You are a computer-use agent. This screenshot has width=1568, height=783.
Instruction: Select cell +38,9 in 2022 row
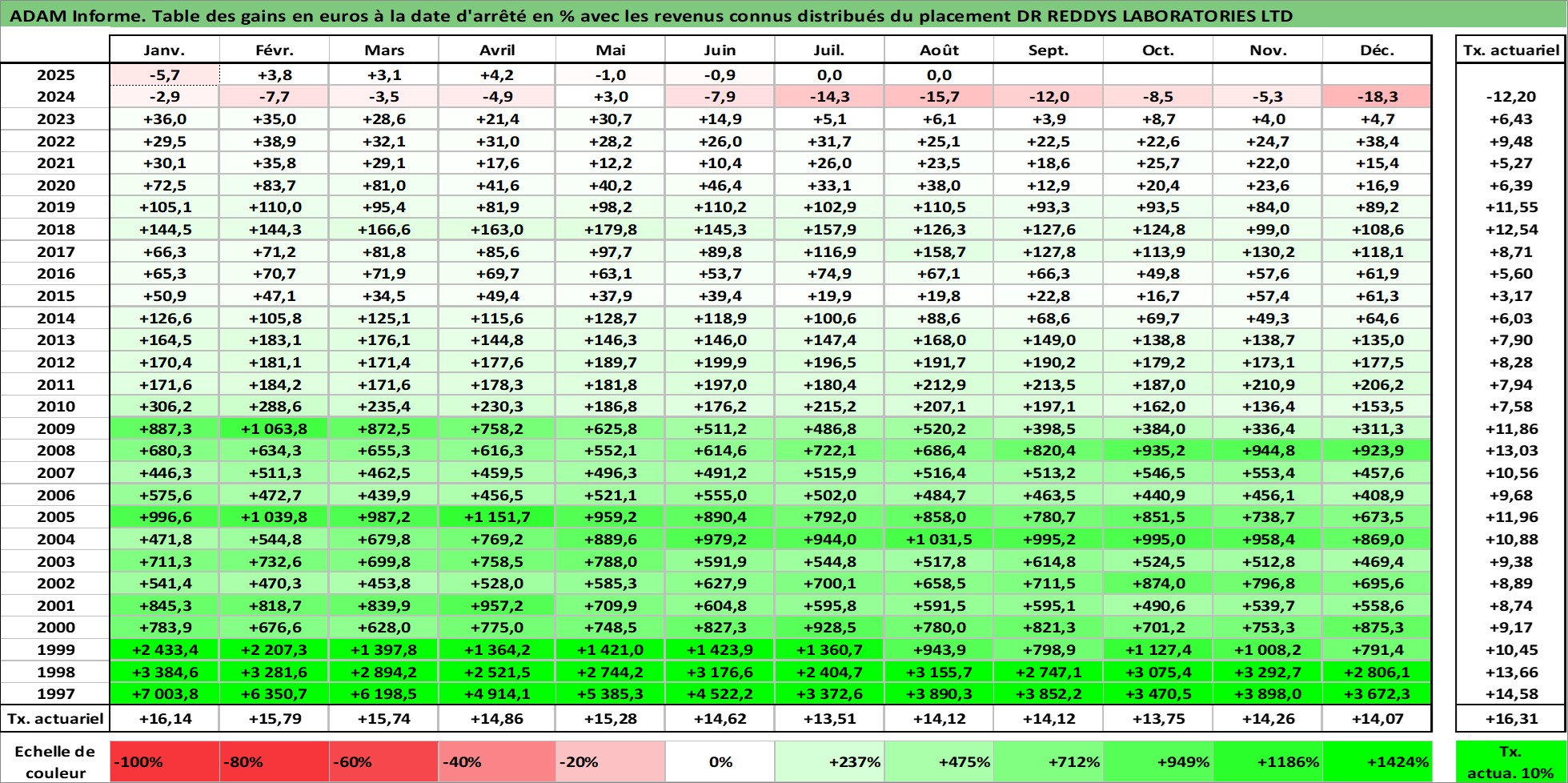coord(275,141)
